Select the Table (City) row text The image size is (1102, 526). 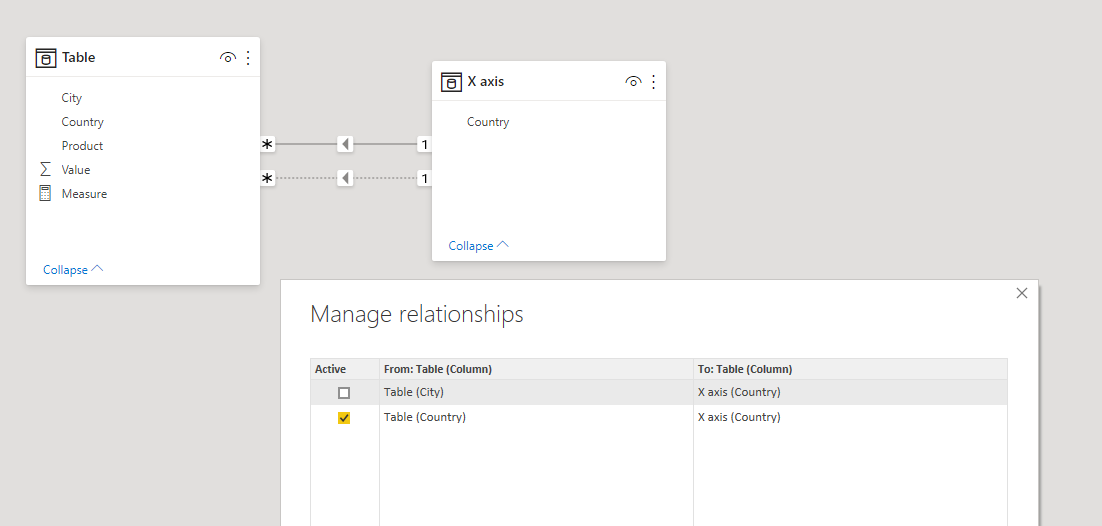[414, 392]
